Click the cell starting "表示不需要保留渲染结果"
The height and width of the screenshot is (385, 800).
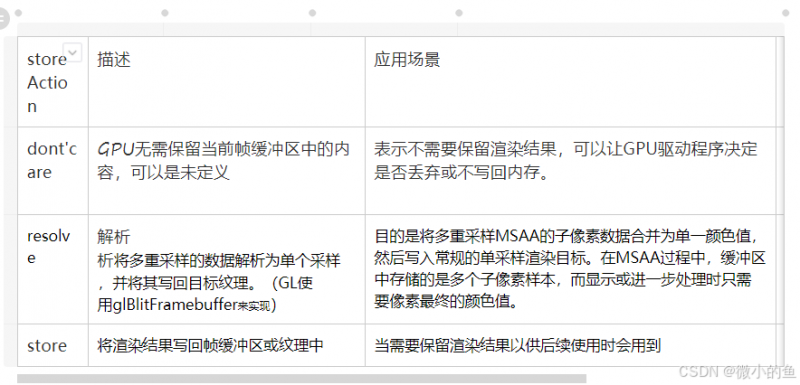pyautogui.click(x=570, y=170)
